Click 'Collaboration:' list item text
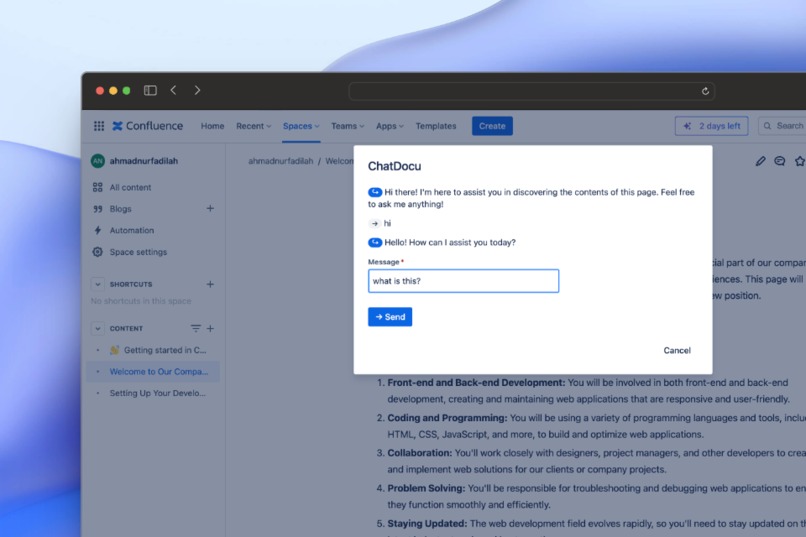 419,453
